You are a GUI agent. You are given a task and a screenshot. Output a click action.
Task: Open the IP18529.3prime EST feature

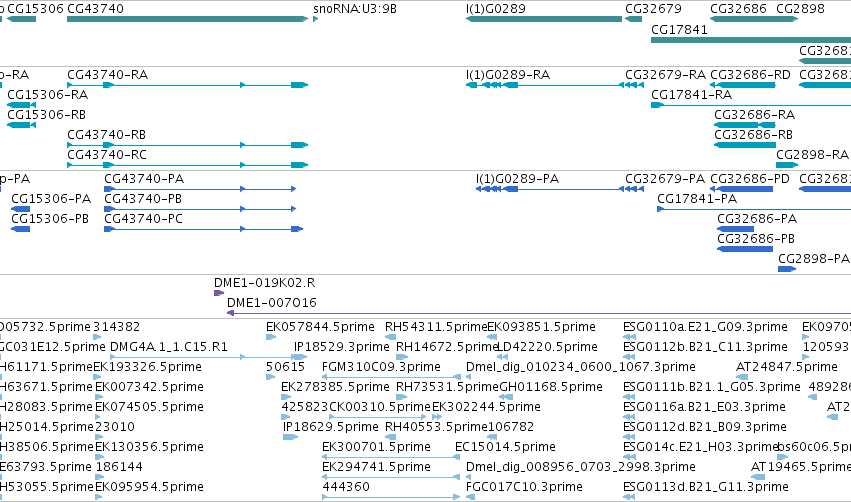click(x=300, y=357)
